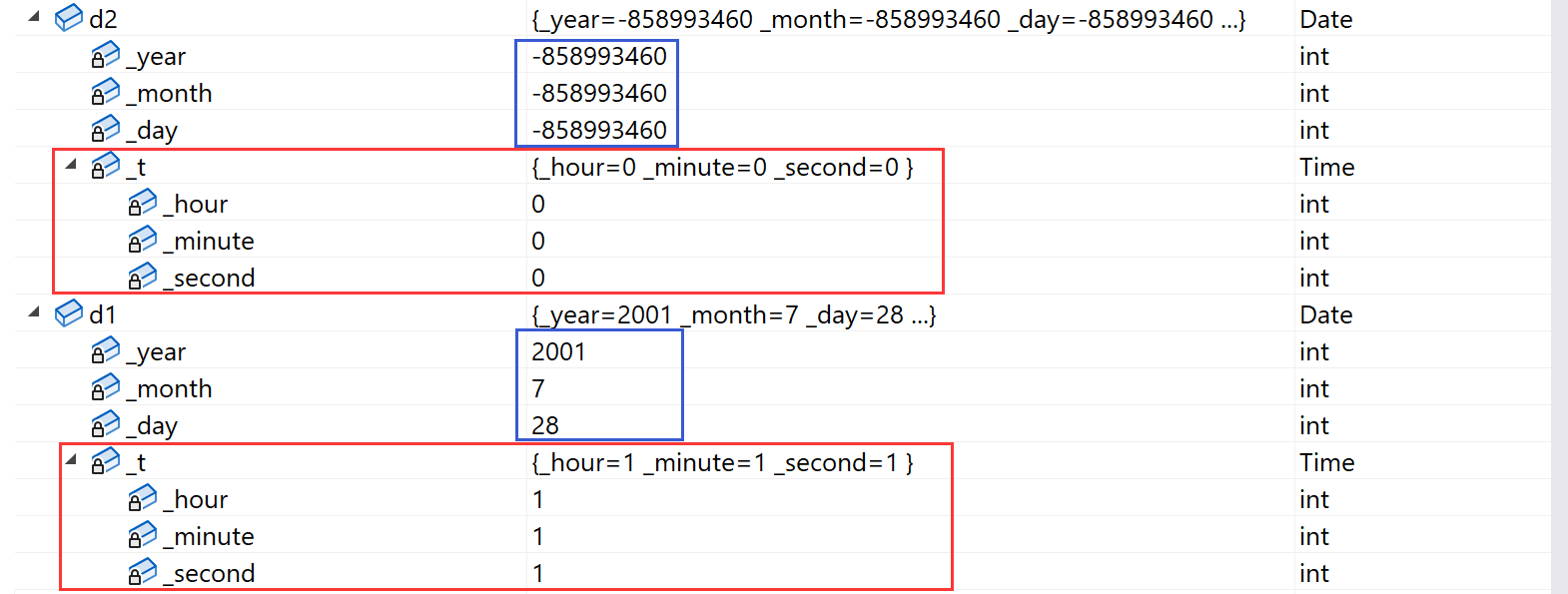Viewport: 1568px width, 594px height.
Task: Collapse the _t node under d1
Action: [x=71, y=459]
